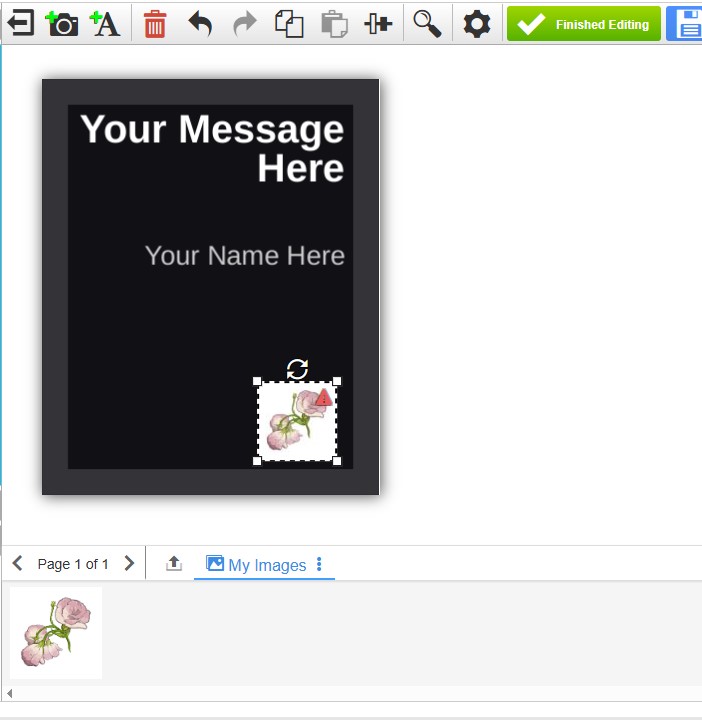Click the red warning icon on flower image
This screenshot has height=720, width=702.
pos(324,398)
